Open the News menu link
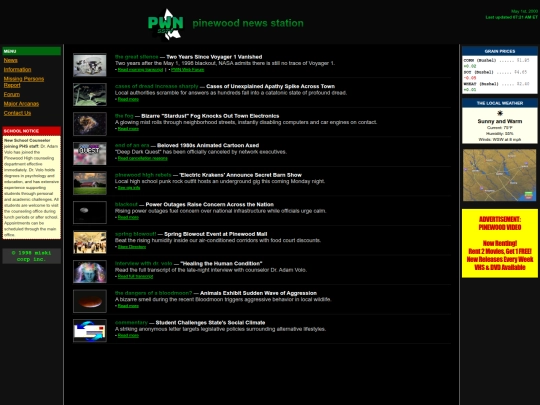The image size is (540, 405). pyautogui.click(x=11, y=60)
